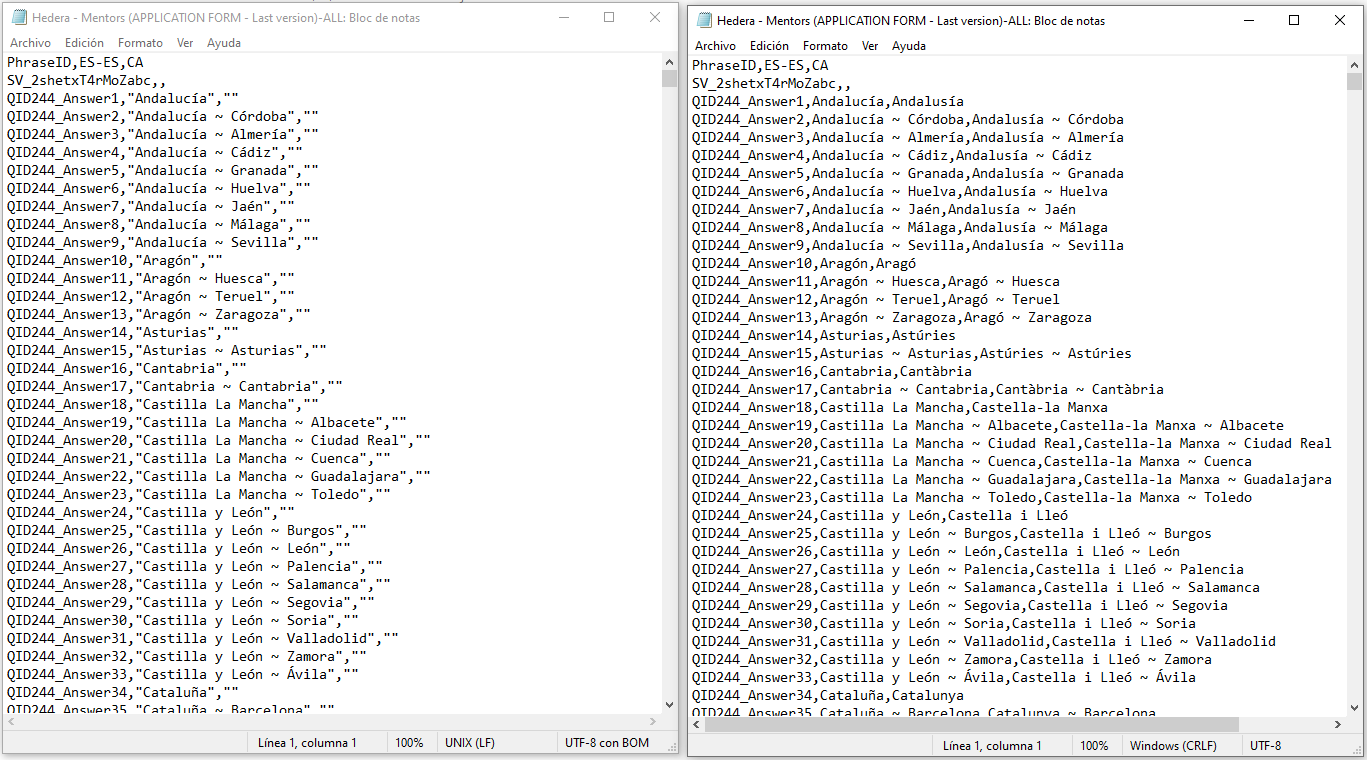Click QID244_Answer24 Castella i Lleó line in right window
This screenshot has height=760, width=1367.
(880, 515)
